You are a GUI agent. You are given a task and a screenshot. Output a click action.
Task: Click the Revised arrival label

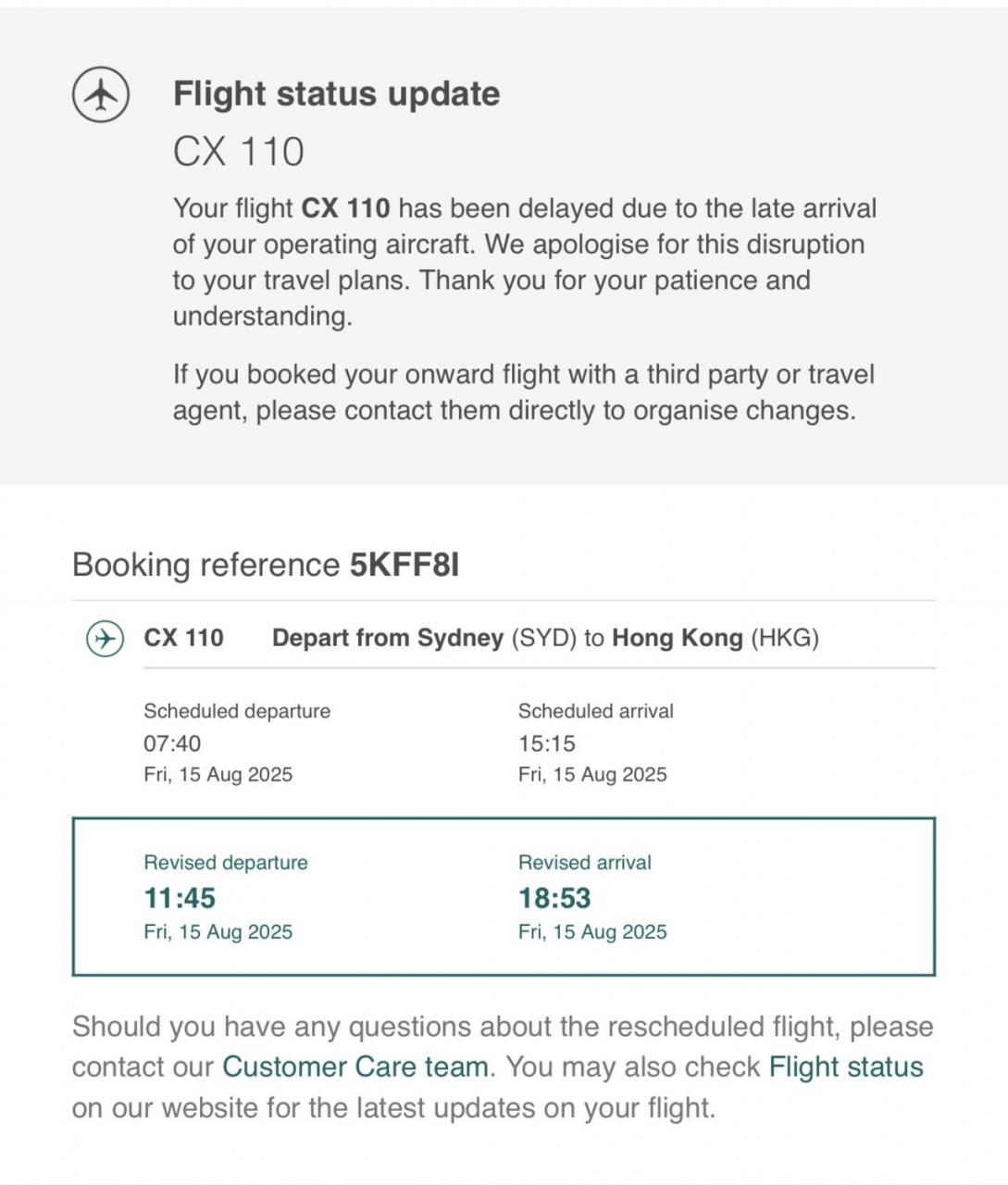point(585,863)
